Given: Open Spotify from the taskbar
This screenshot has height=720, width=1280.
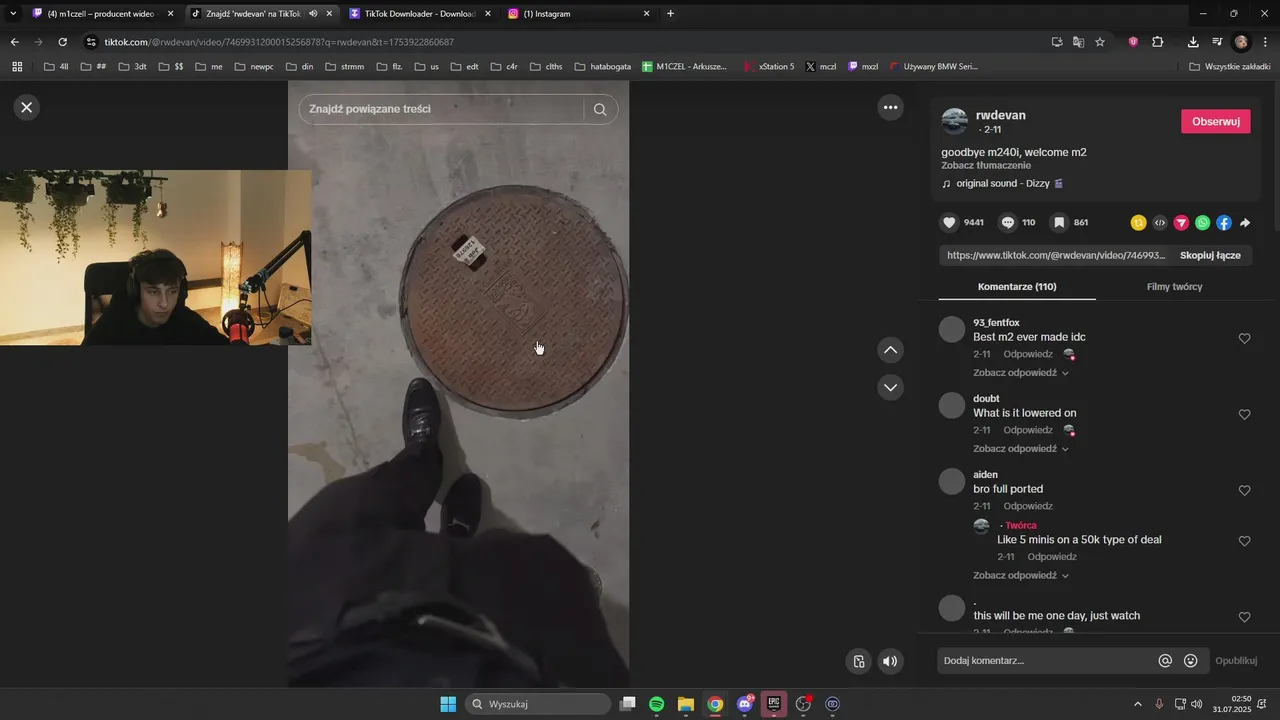Looking at the screenshot, I should tap(656, 704).
